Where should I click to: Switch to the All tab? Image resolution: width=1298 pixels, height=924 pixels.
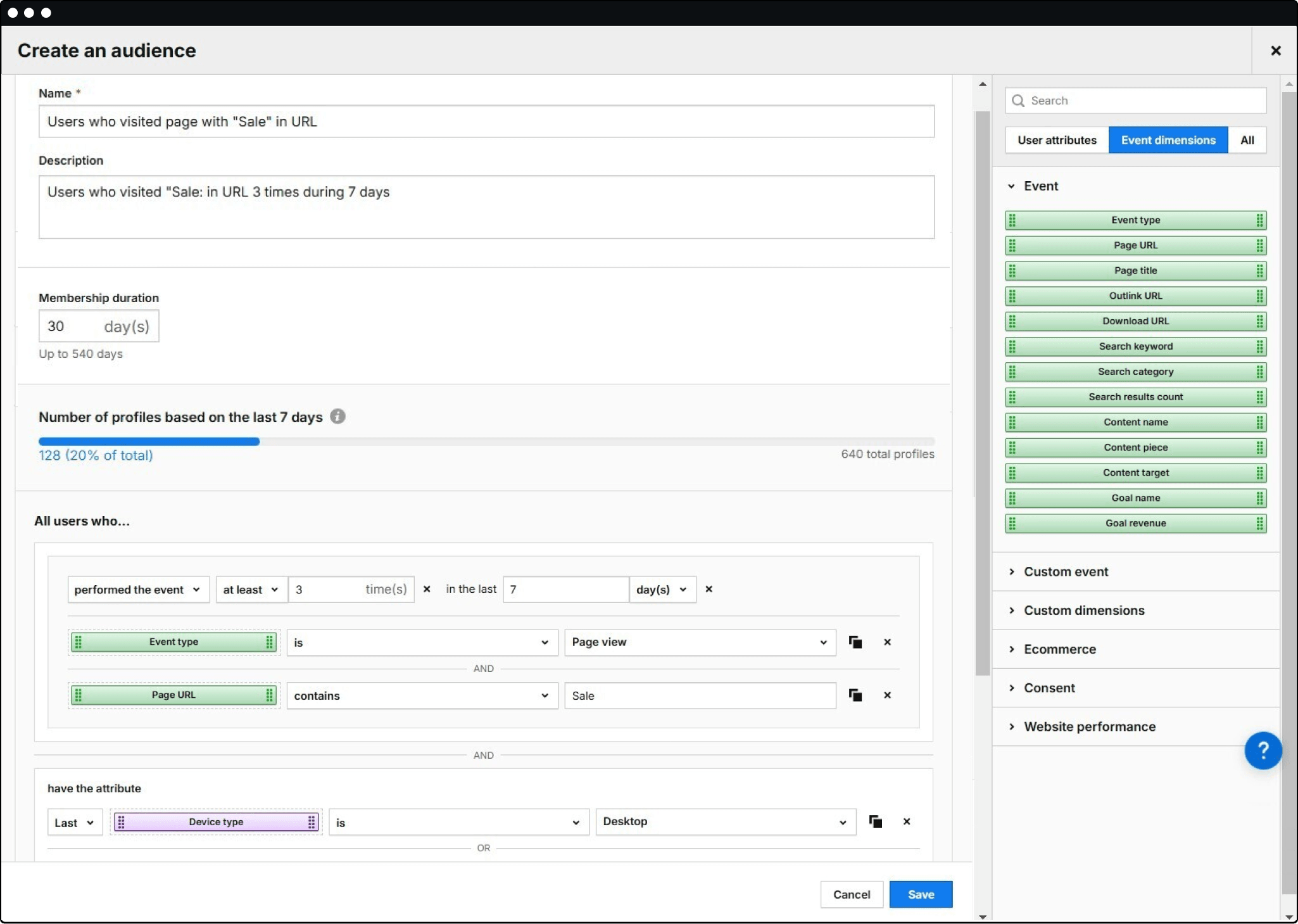coord(1247,140)
